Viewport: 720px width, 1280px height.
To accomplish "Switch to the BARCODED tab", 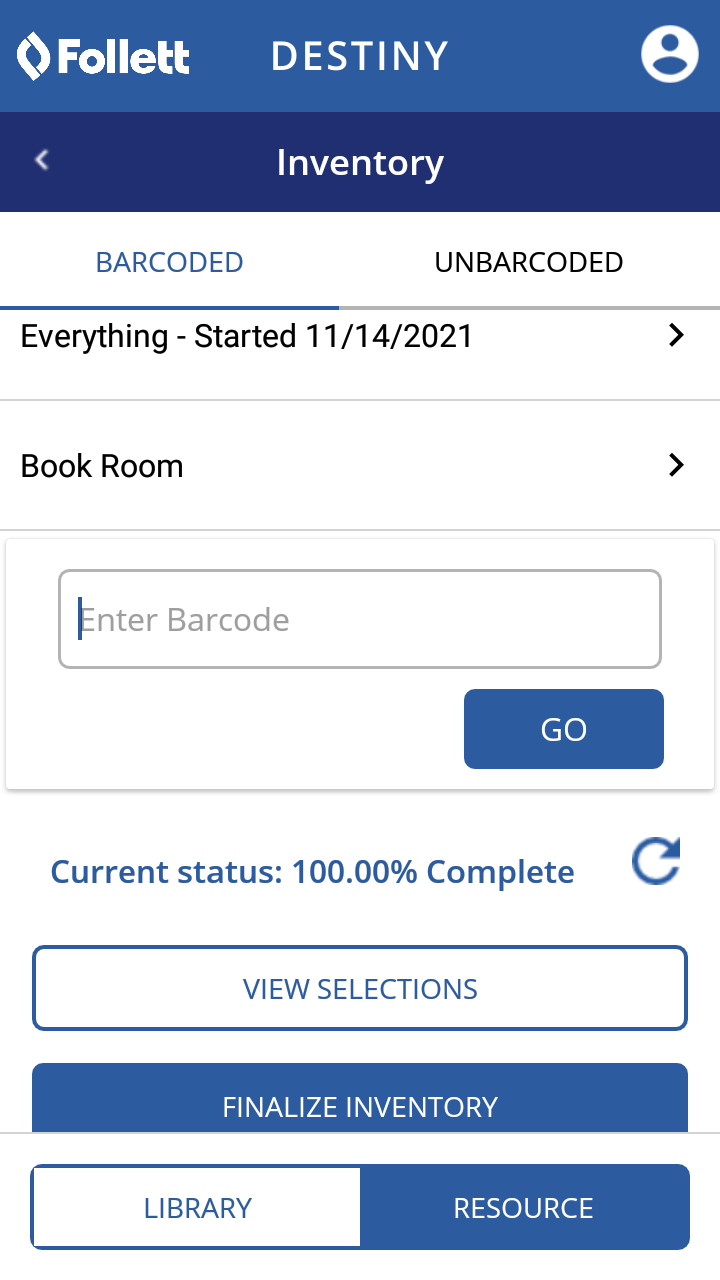I will tap(169, 262).
